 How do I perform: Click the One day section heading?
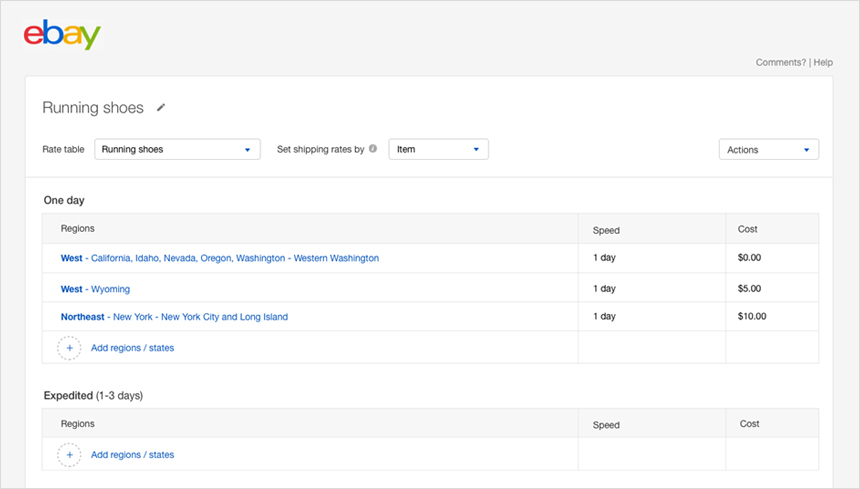coord(64,201)
